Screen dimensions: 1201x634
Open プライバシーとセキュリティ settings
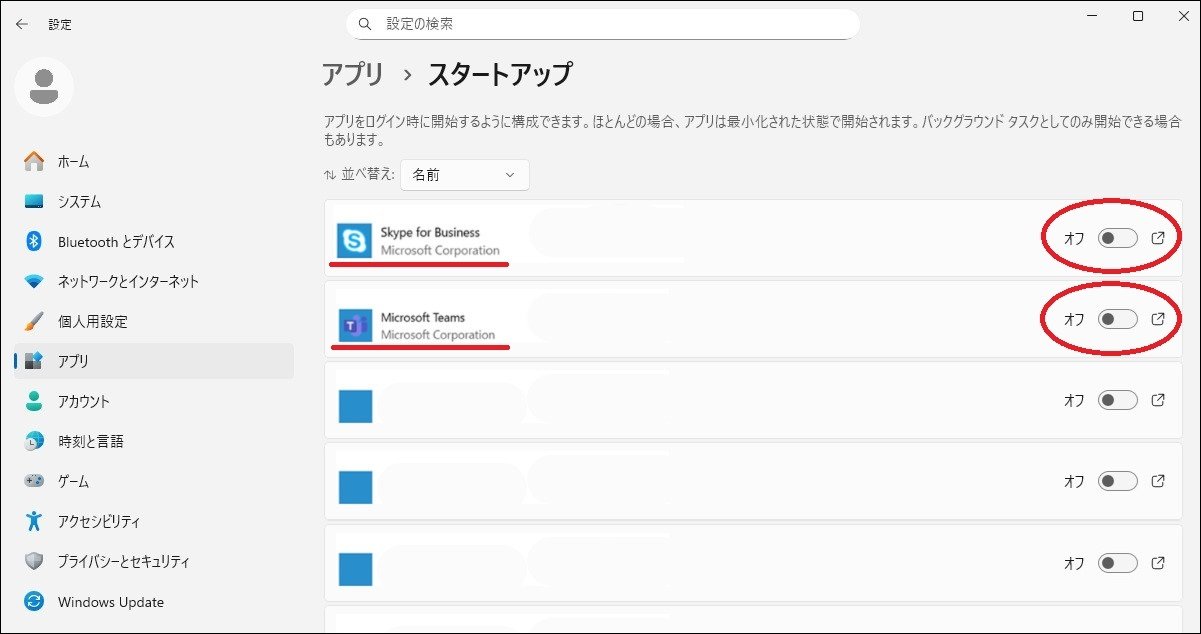click(123, 562)
